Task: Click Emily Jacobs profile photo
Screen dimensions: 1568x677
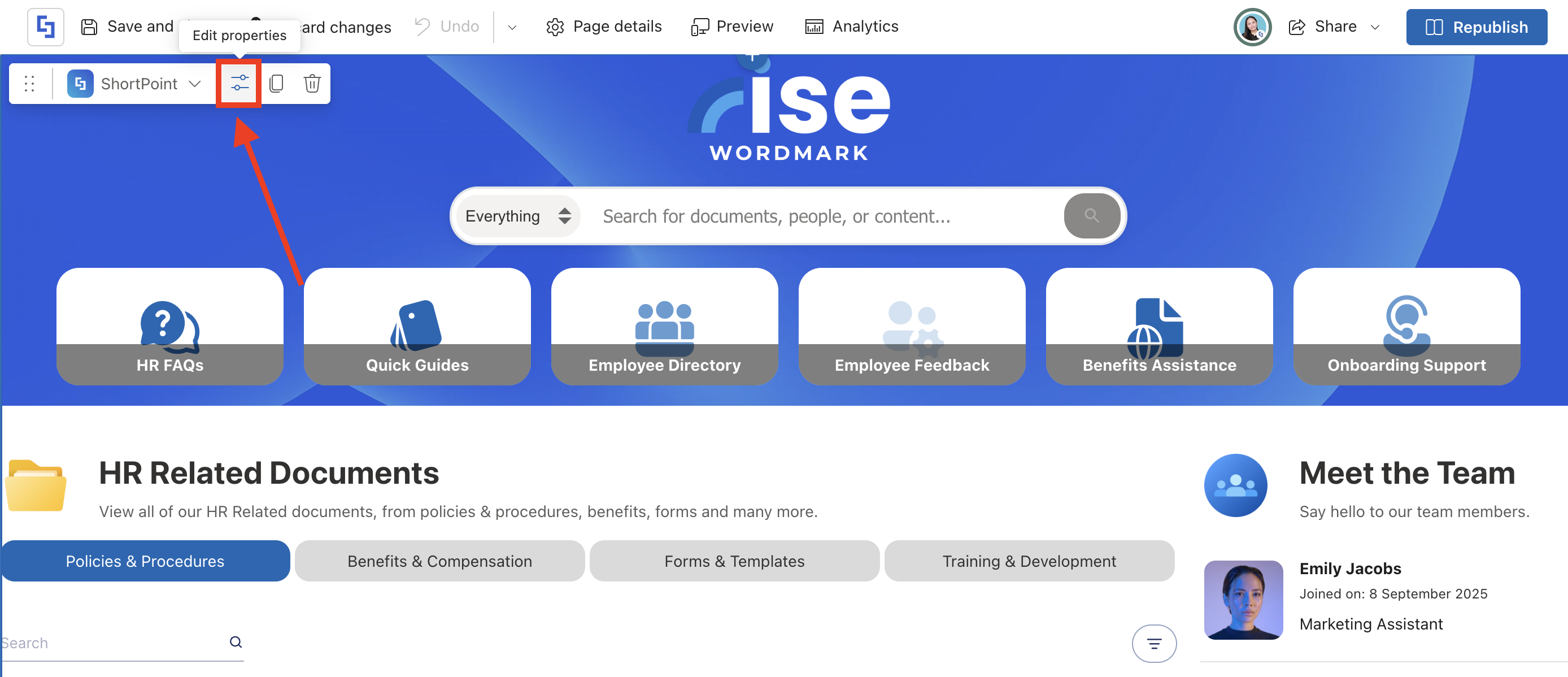Action: coord(1243,600)
